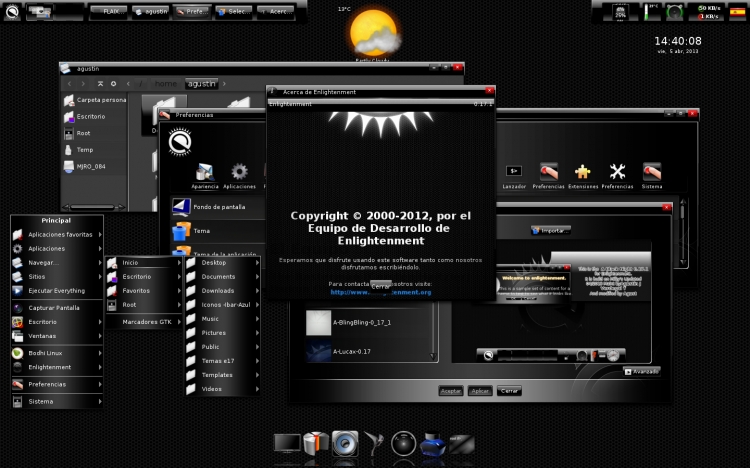750x468 pixels.
Task: Open Temp in file manager sidebar
Action: pos(95,150)
